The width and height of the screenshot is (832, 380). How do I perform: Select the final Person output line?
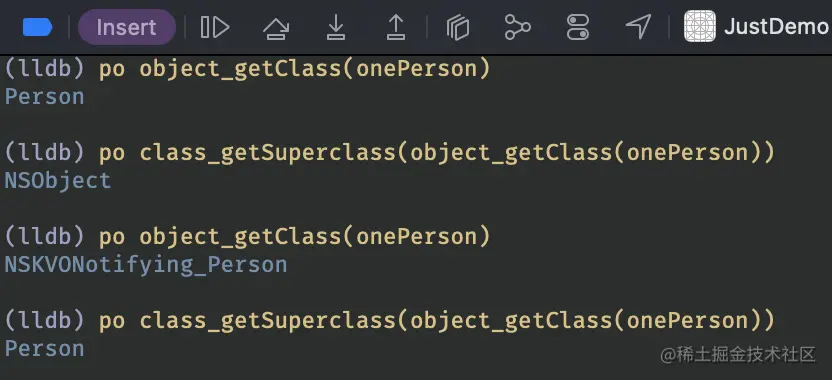click(45, 349)
